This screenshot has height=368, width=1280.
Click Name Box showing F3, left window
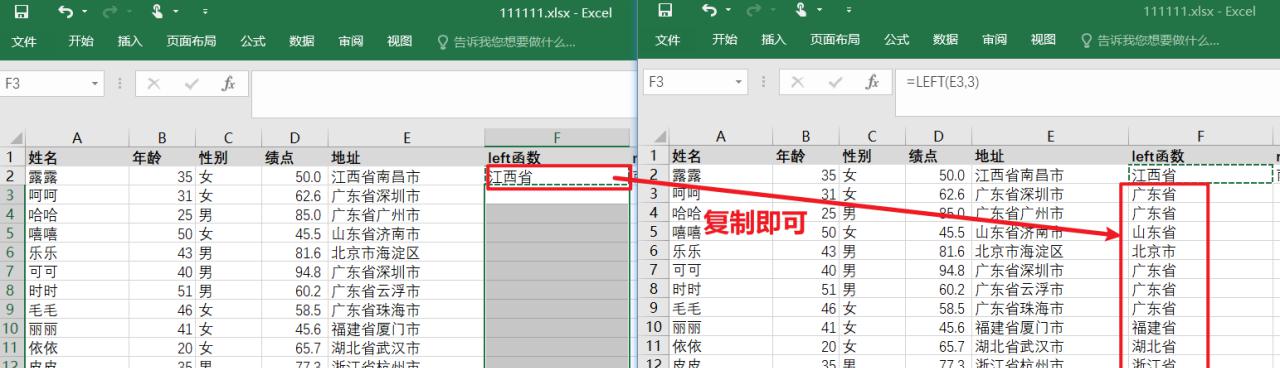coord(44,84)
